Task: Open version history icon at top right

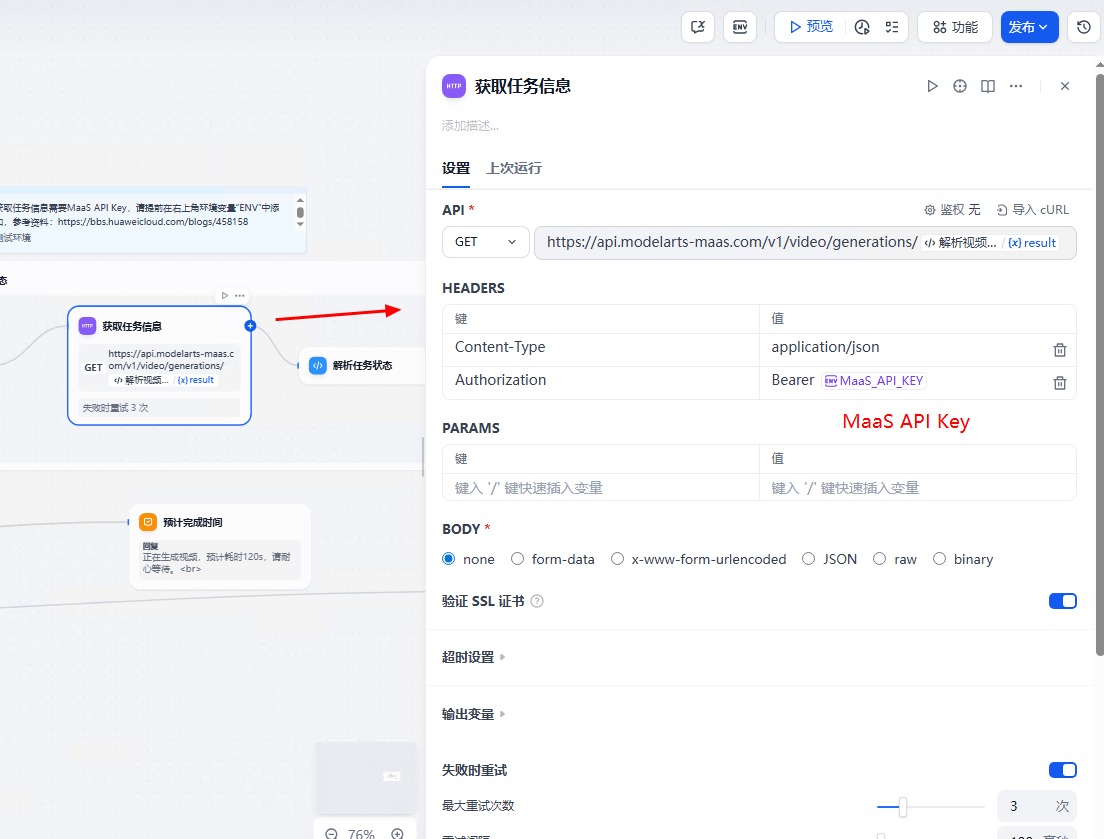Action: (x=1084, y=27)
